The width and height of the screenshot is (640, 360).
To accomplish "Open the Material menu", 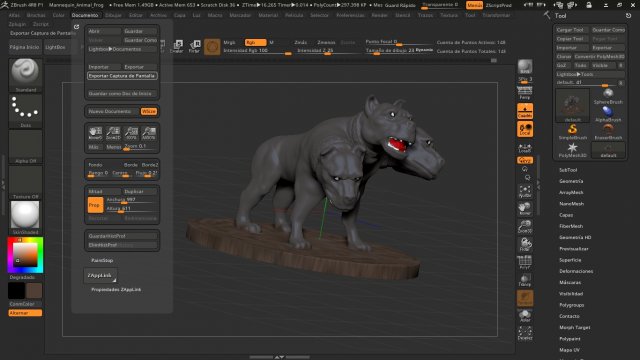I will (x=268, y=15).
